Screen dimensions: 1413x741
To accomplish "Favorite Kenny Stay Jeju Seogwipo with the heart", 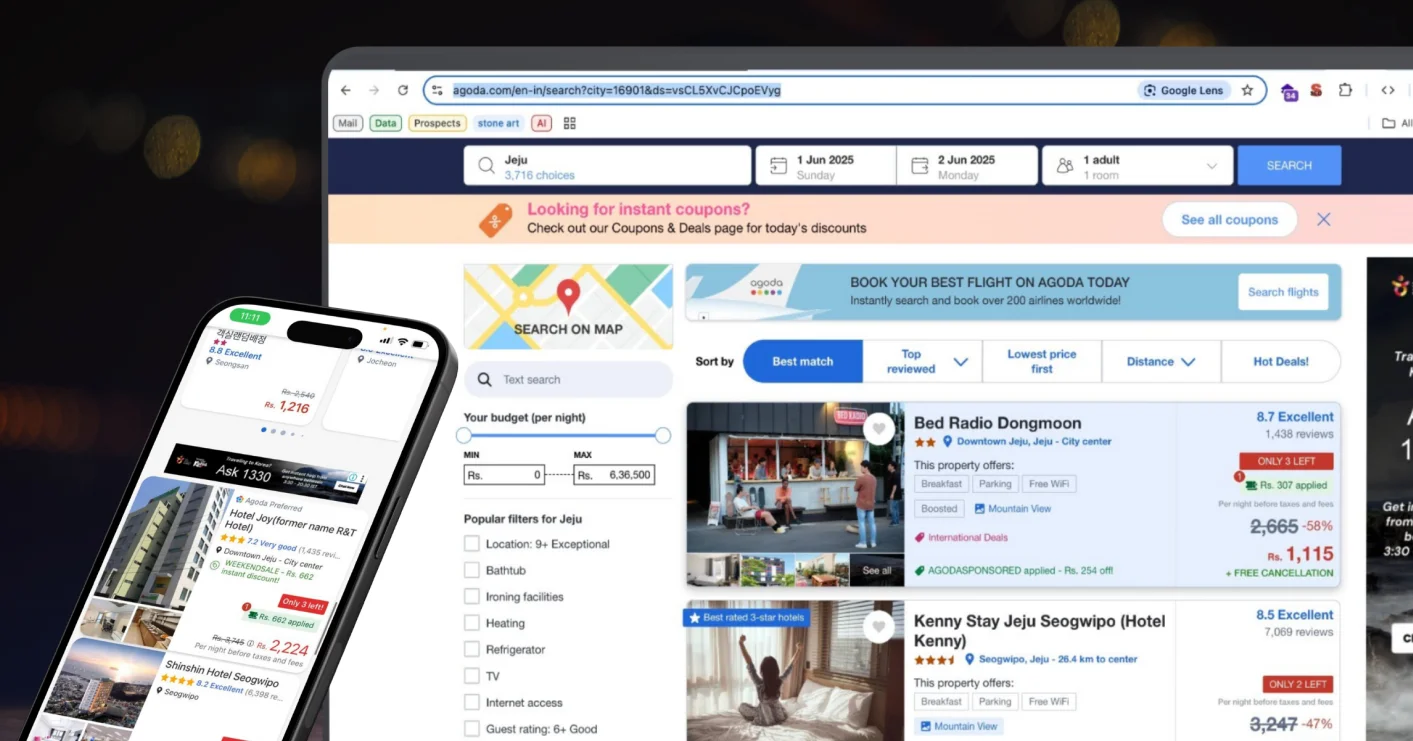I will click(878, 627).
